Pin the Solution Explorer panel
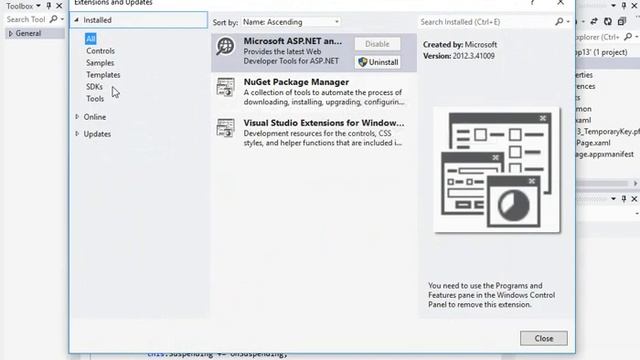This screenshot has width=640, height=360. (x=624, y=5)
